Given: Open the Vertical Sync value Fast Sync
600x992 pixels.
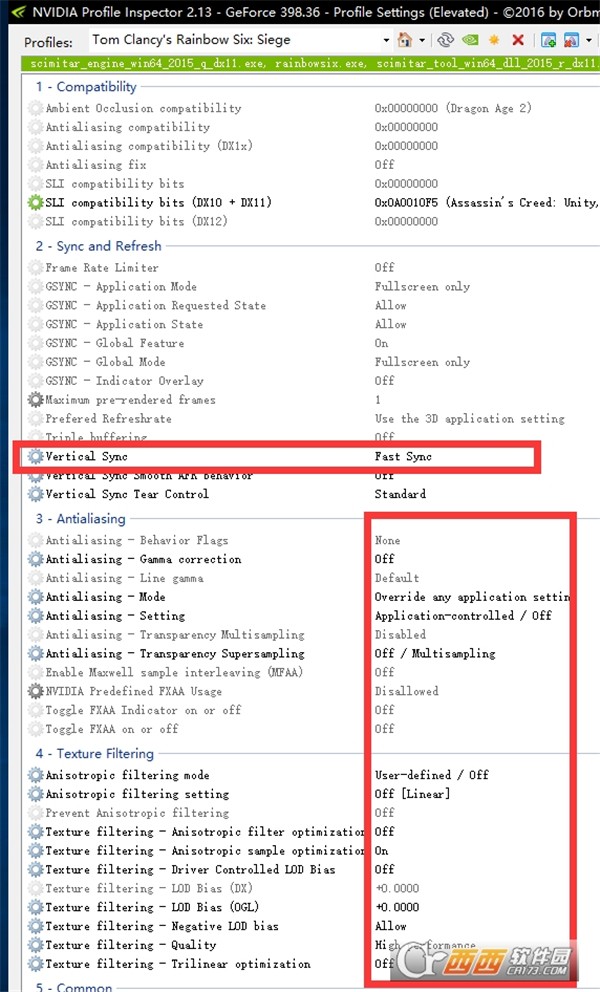Looking at the screenshot, I should 403,456.
